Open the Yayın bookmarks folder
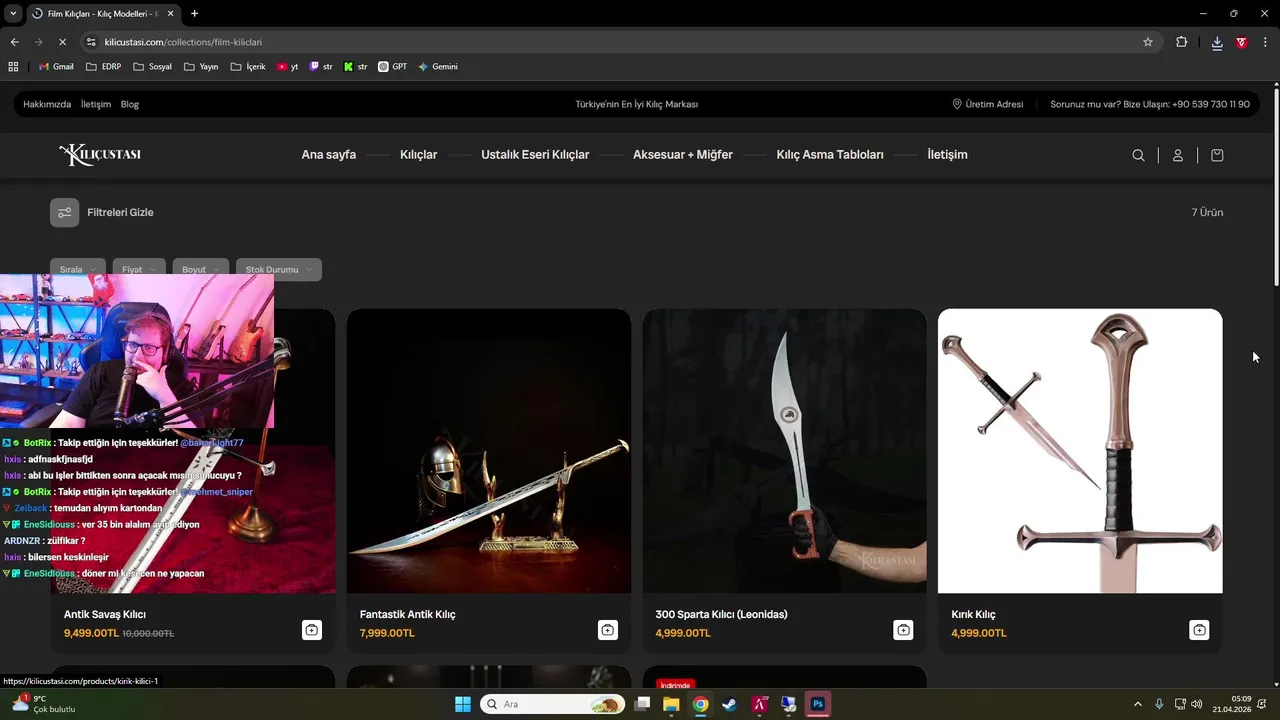 click(x=201, y=67)
